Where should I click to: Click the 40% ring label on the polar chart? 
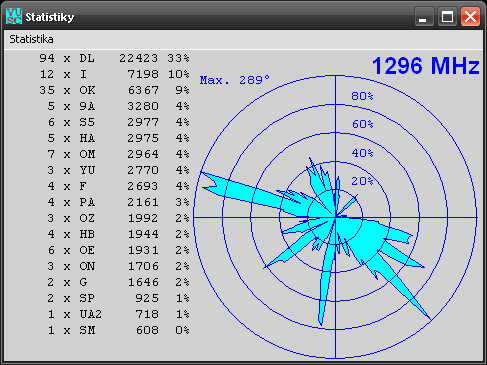point(362,153)
